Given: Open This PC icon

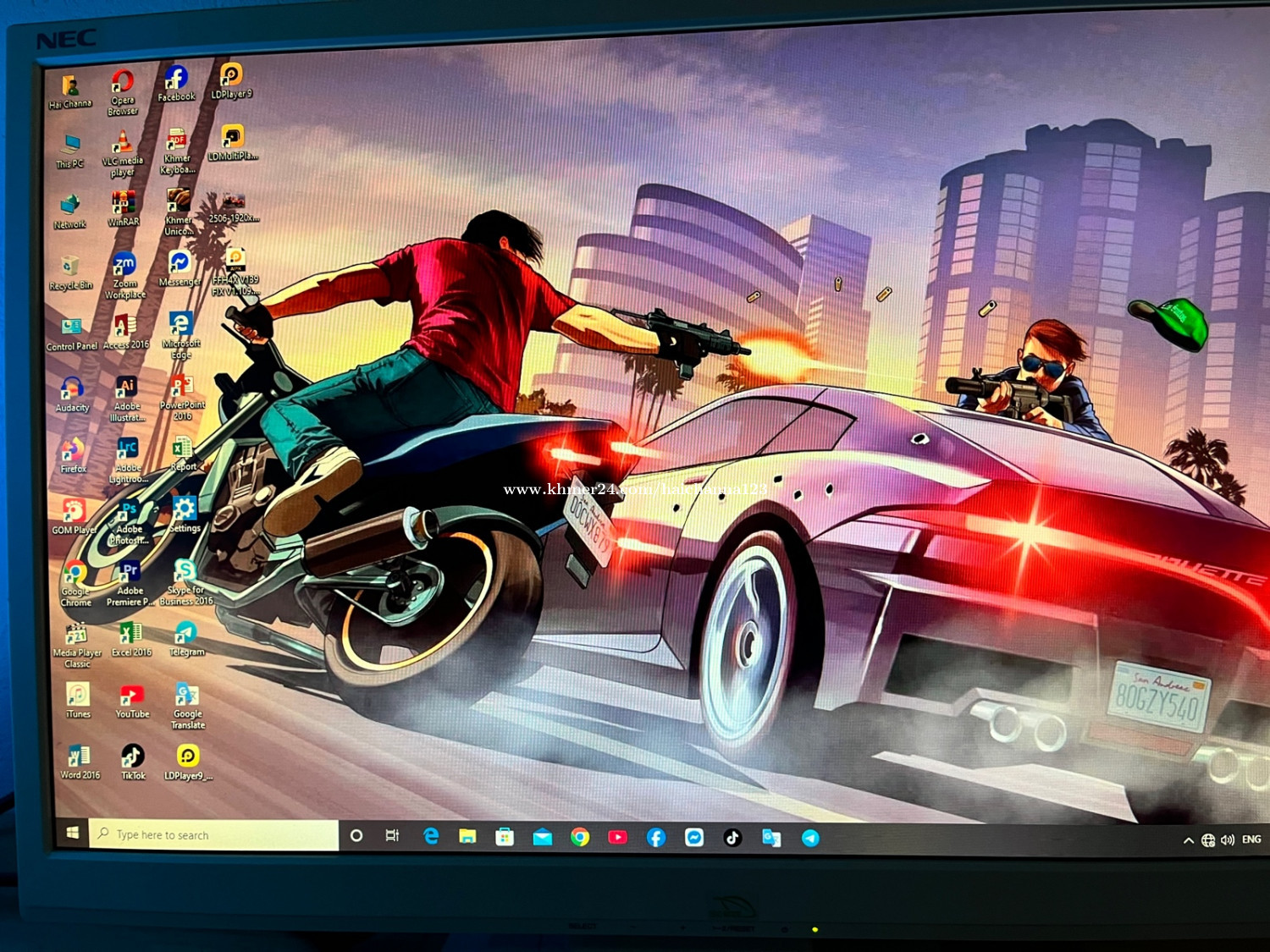Looking at the screenshot, I should [x=70, y=151].
